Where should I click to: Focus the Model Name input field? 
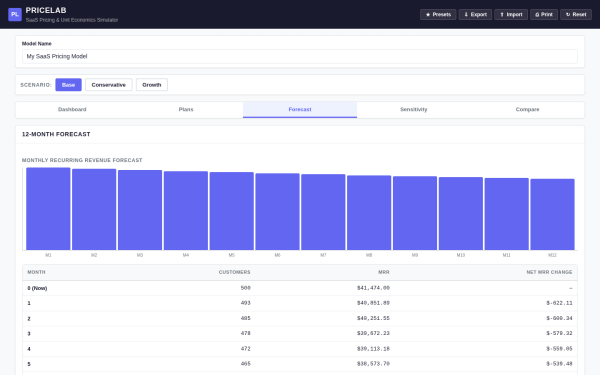[300, 56]
